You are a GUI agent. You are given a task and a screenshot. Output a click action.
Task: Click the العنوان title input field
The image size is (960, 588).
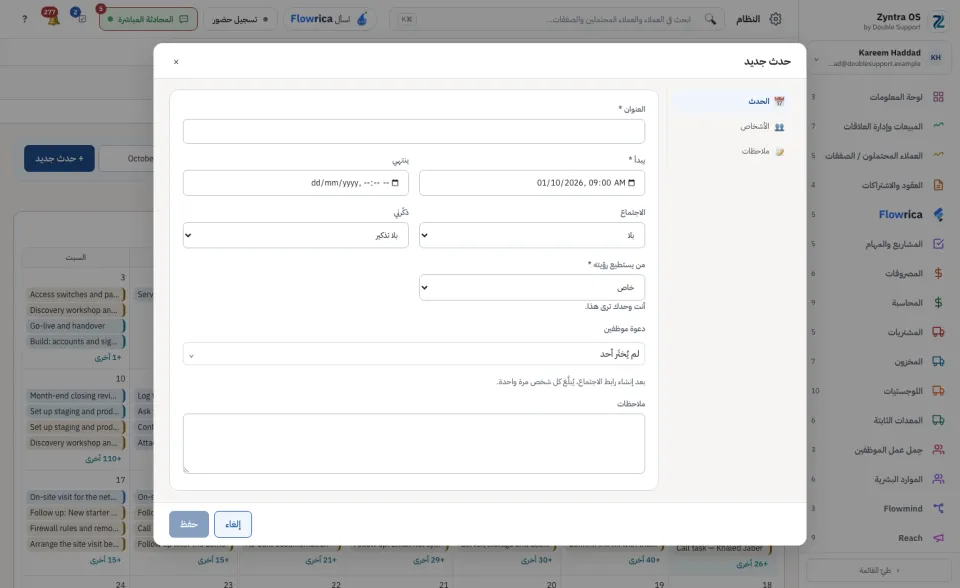(x=414, y=131)
